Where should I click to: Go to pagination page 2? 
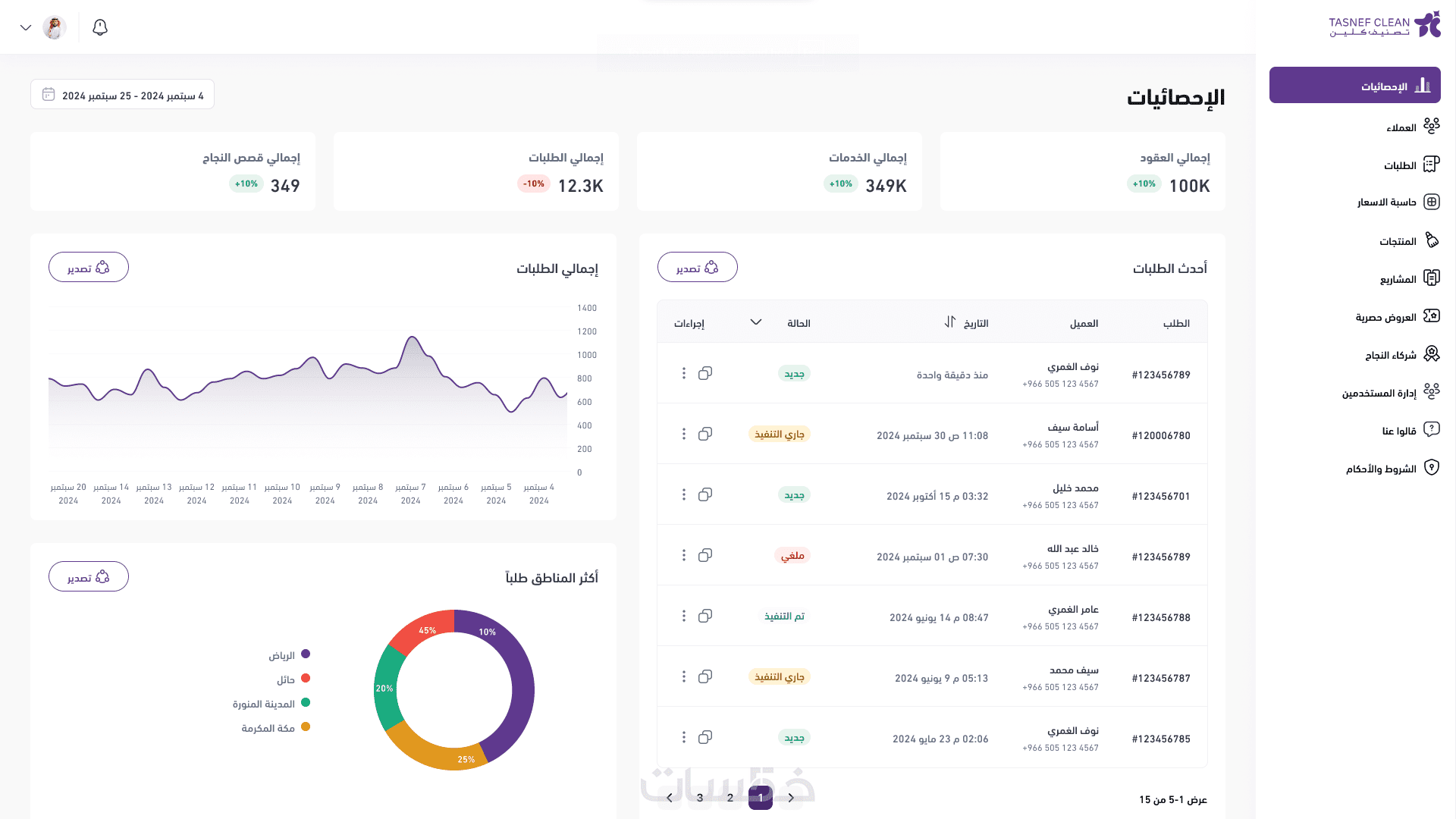730,798
